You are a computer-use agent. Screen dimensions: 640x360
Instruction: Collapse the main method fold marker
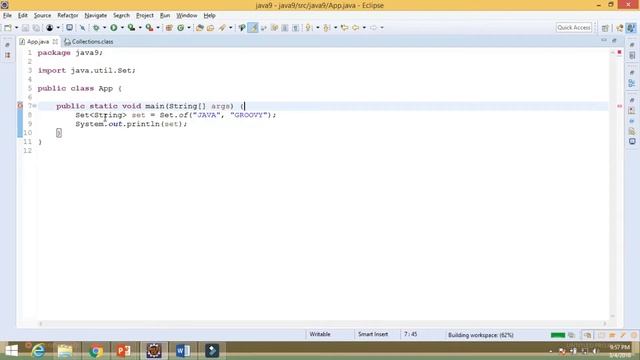(x=35, y=106)
